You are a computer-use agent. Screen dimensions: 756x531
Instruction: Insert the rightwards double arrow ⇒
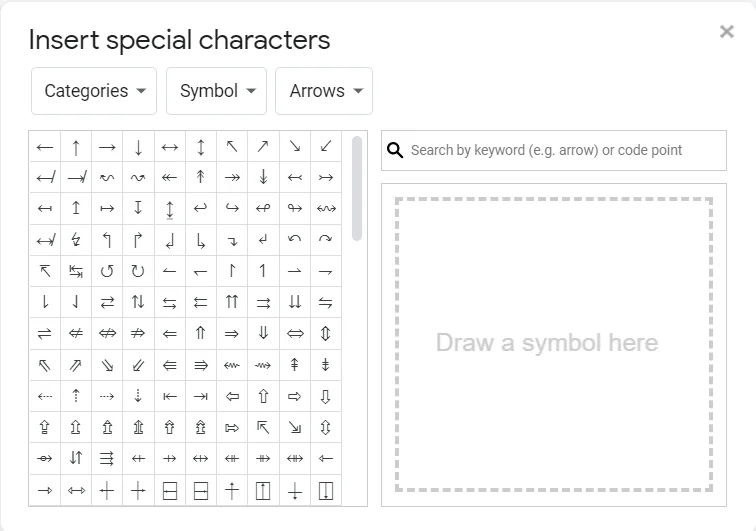[232, 334]
